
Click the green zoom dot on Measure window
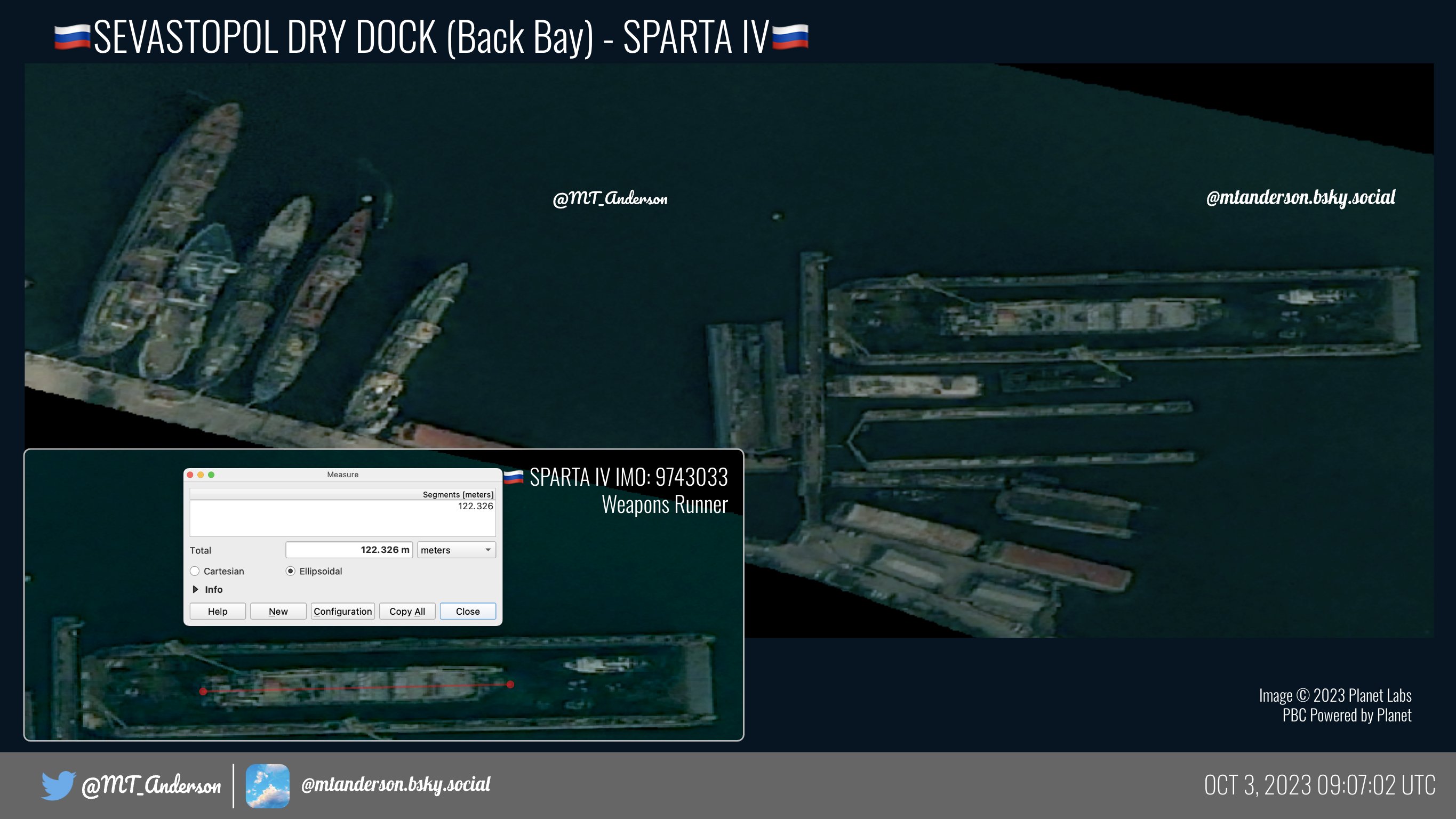(x=211, y=475)
